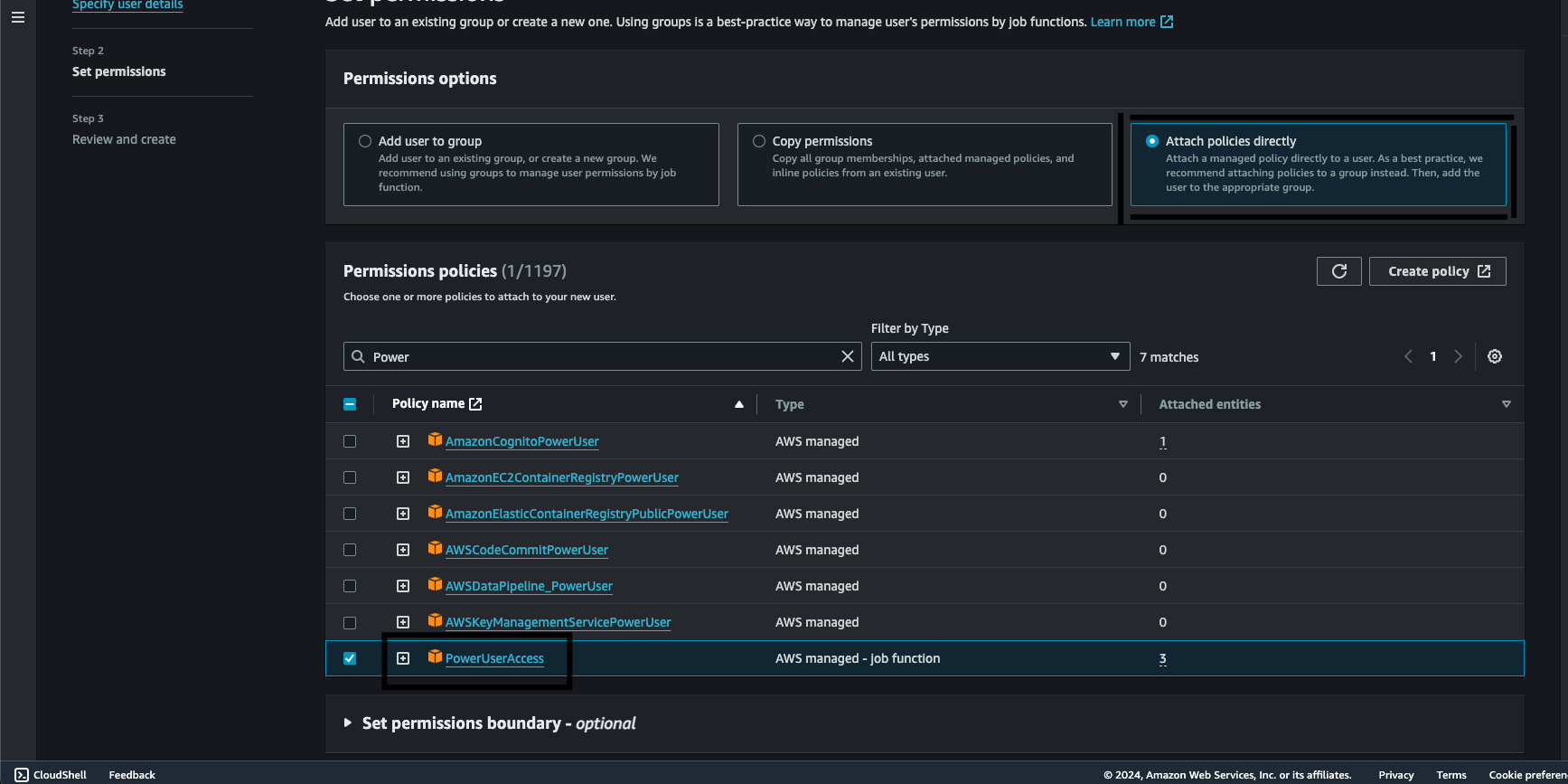This screenshot has width=1568, height=784.
Task: Check AmazonElasticContainerRegistryPublicPowerUser checkbox
Action: tap(350, 514)
